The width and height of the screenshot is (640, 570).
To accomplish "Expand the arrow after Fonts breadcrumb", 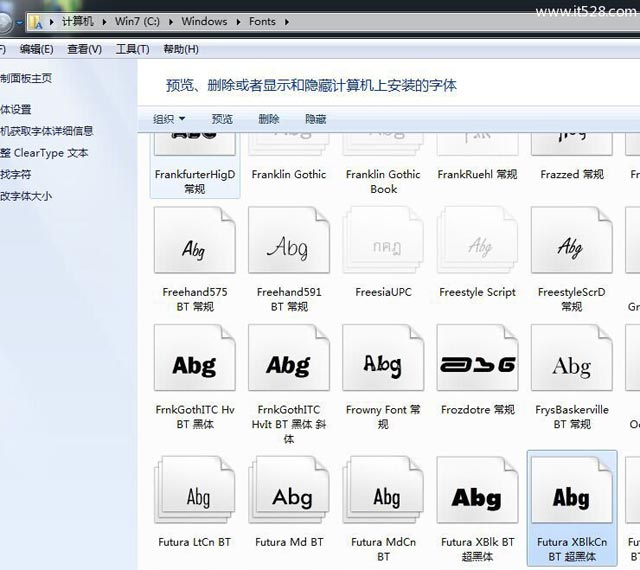I will 287,22.
